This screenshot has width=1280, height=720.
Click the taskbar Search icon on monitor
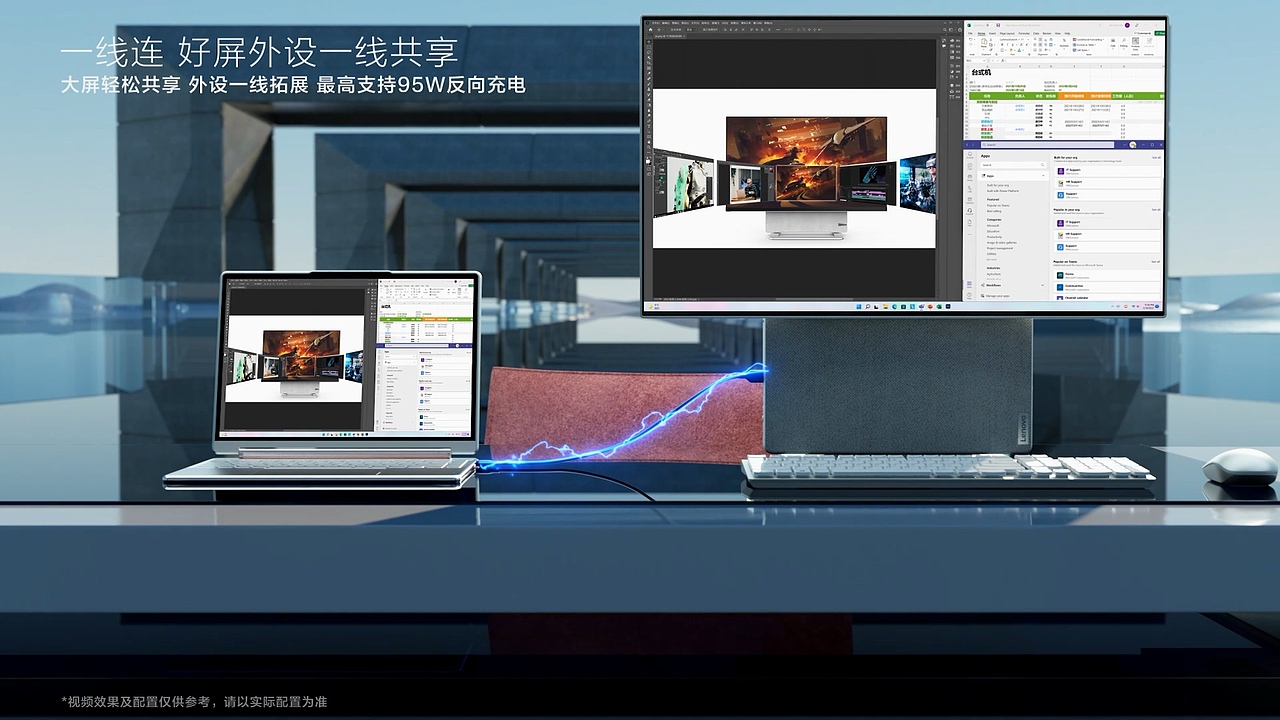click(867, 306)
